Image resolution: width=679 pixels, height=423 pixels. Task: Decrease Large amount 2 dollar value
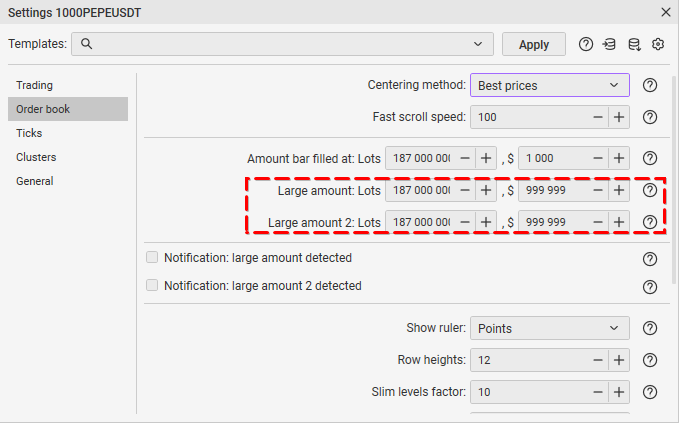[x=598, y=222]
